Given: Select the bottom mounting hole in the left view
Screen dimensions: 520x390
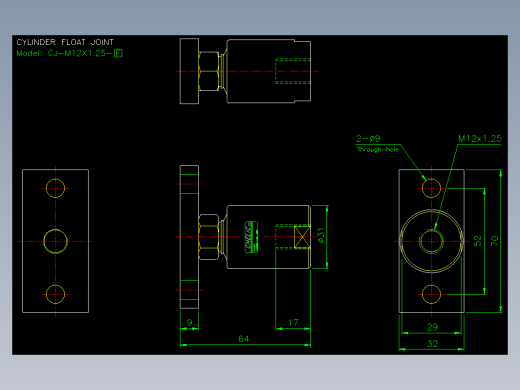Looking at the screenshot, I should (55, 294).
